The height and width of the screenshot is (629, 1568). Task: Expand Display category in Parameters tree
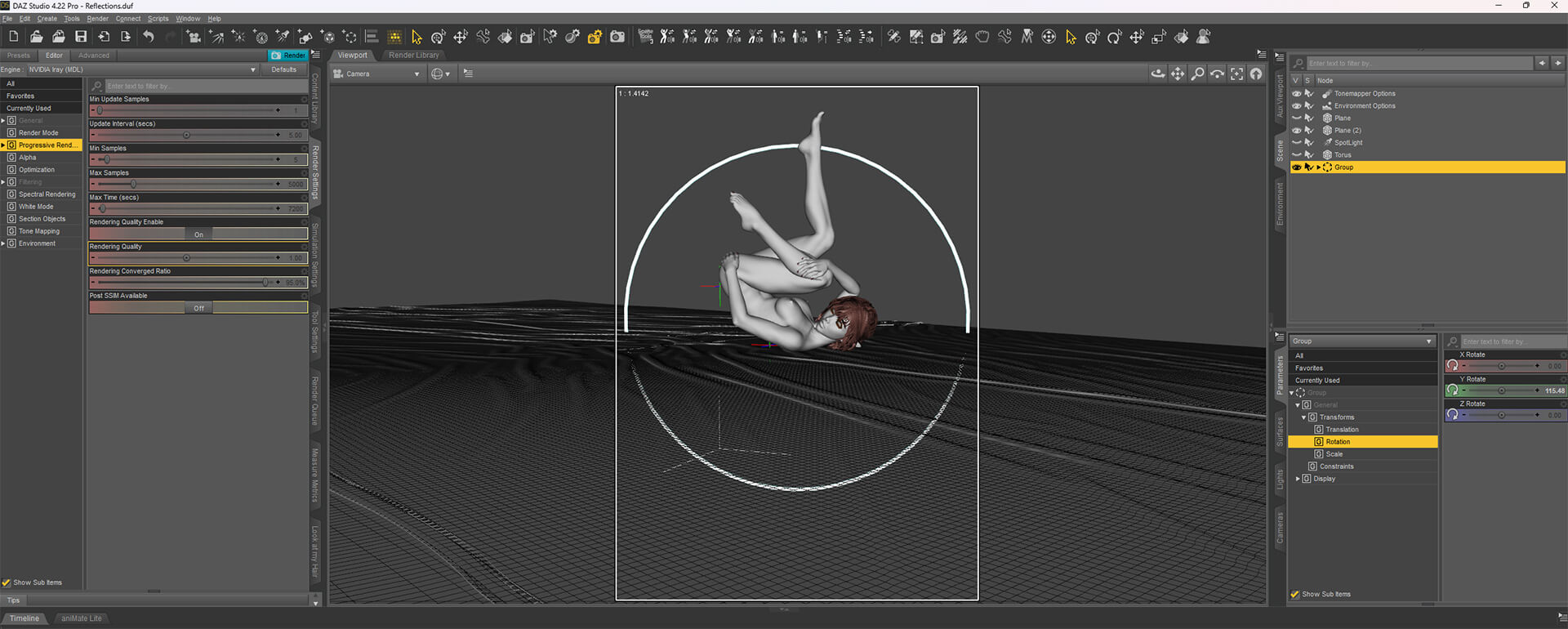point(1298,479)
